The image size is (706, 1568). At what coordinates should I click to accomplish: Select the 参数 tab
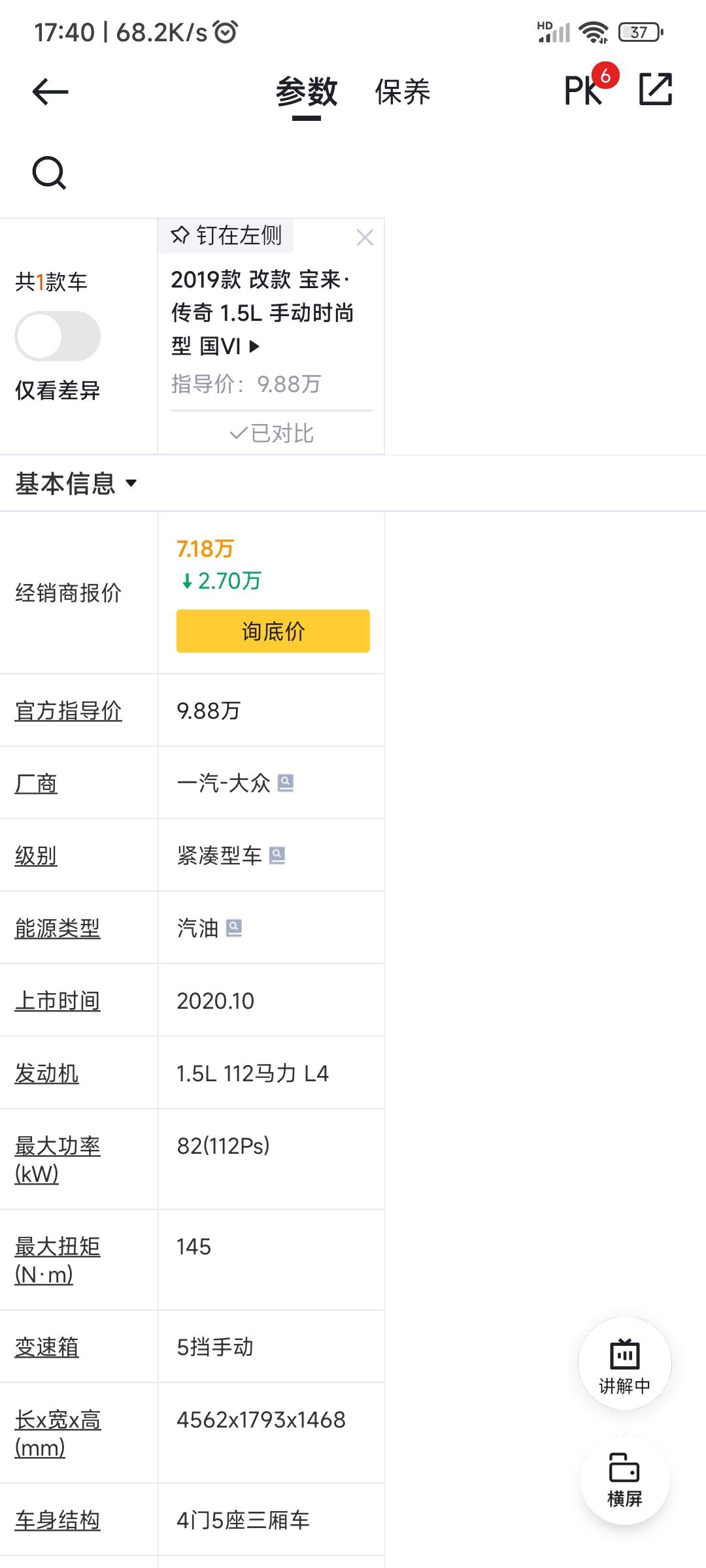(307, 92)
